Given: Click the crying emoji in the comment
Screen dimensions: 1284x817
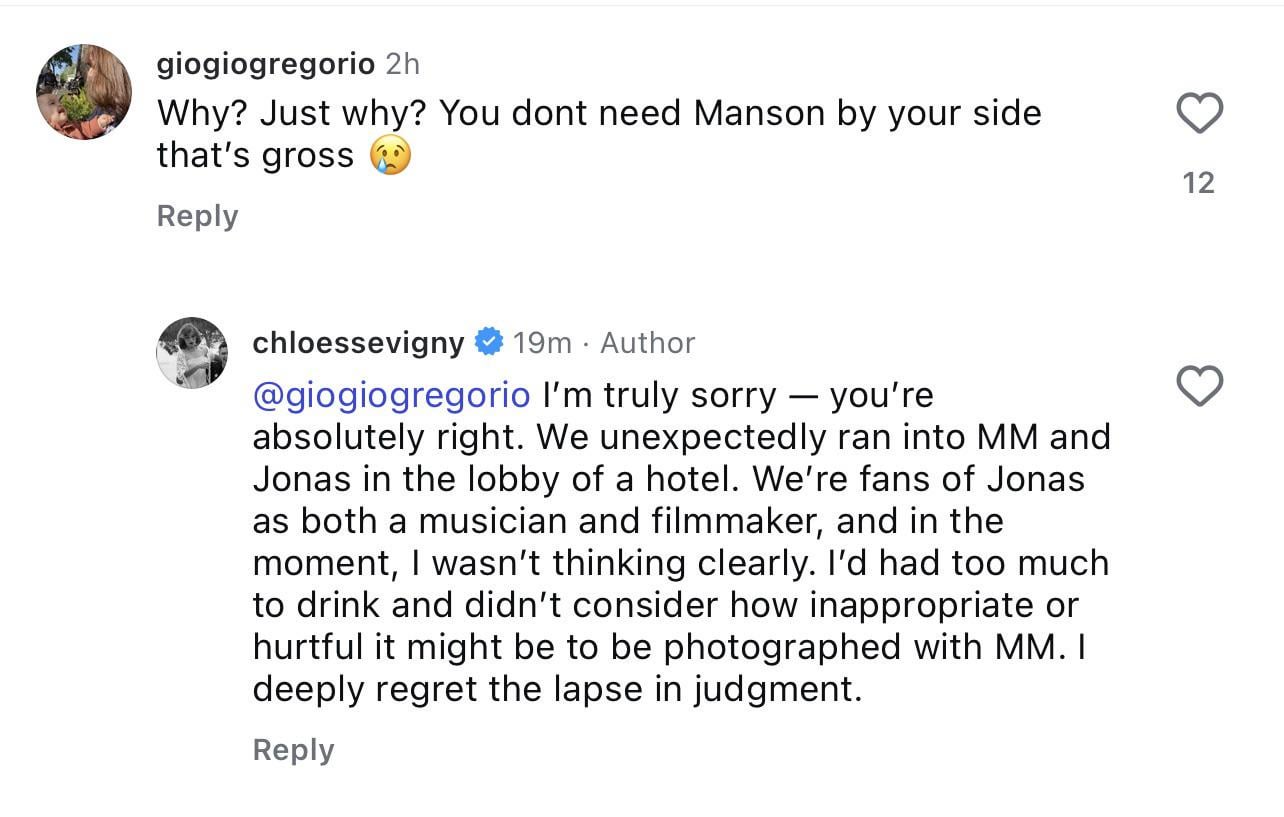Looking at the screenshot, I should click(390, 156).
